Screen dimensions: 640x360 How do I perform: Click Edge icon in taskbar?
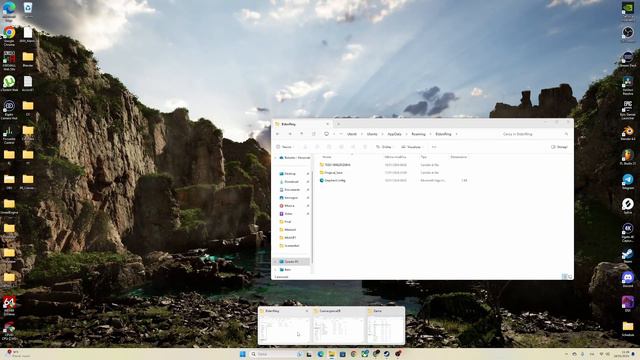(320, 354)
